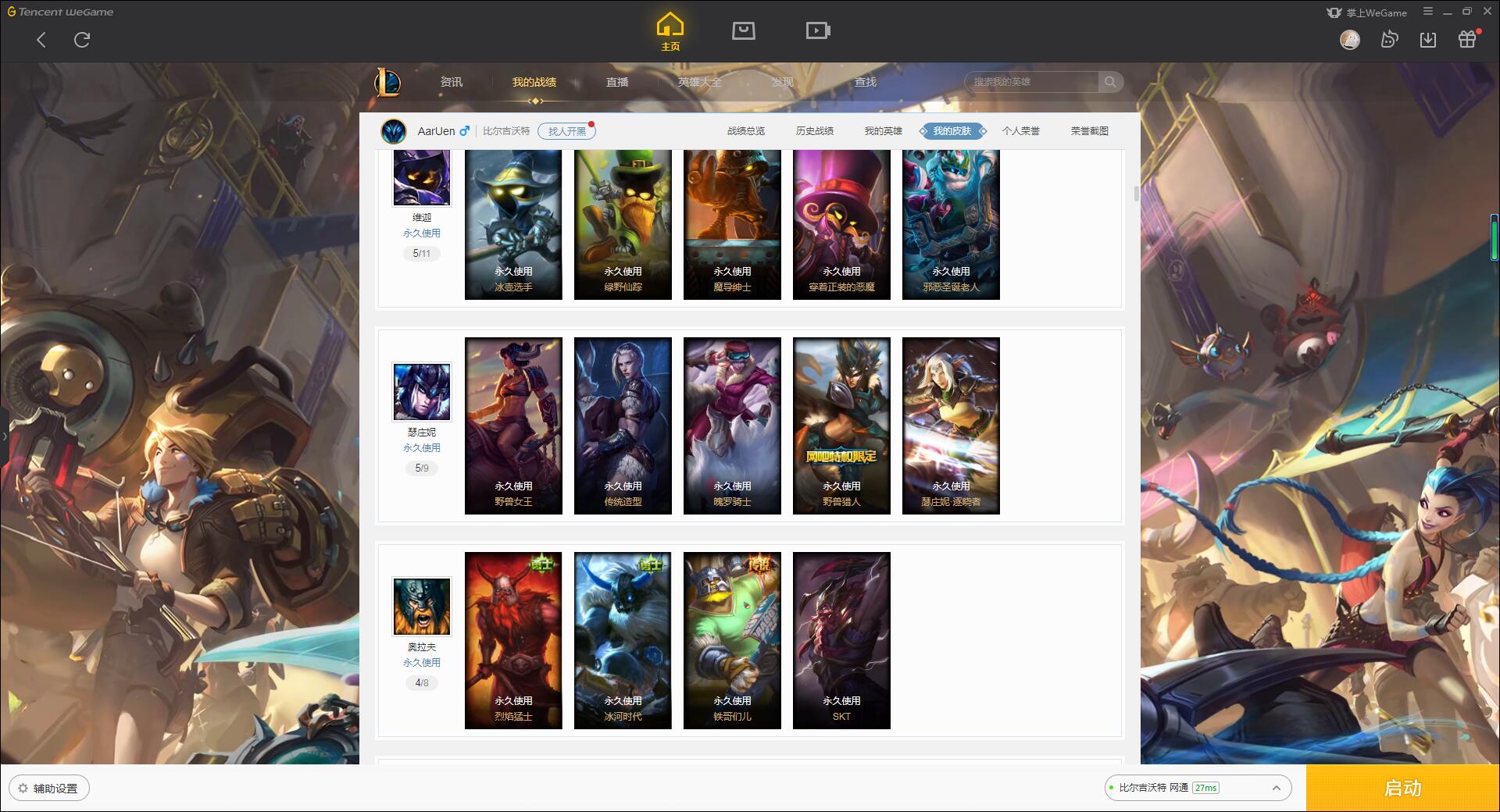Image resolution: width=1500 pixels, height=812 pixels.
Task: Switch to 荣誉截图 section
Action: [1090, 131]
